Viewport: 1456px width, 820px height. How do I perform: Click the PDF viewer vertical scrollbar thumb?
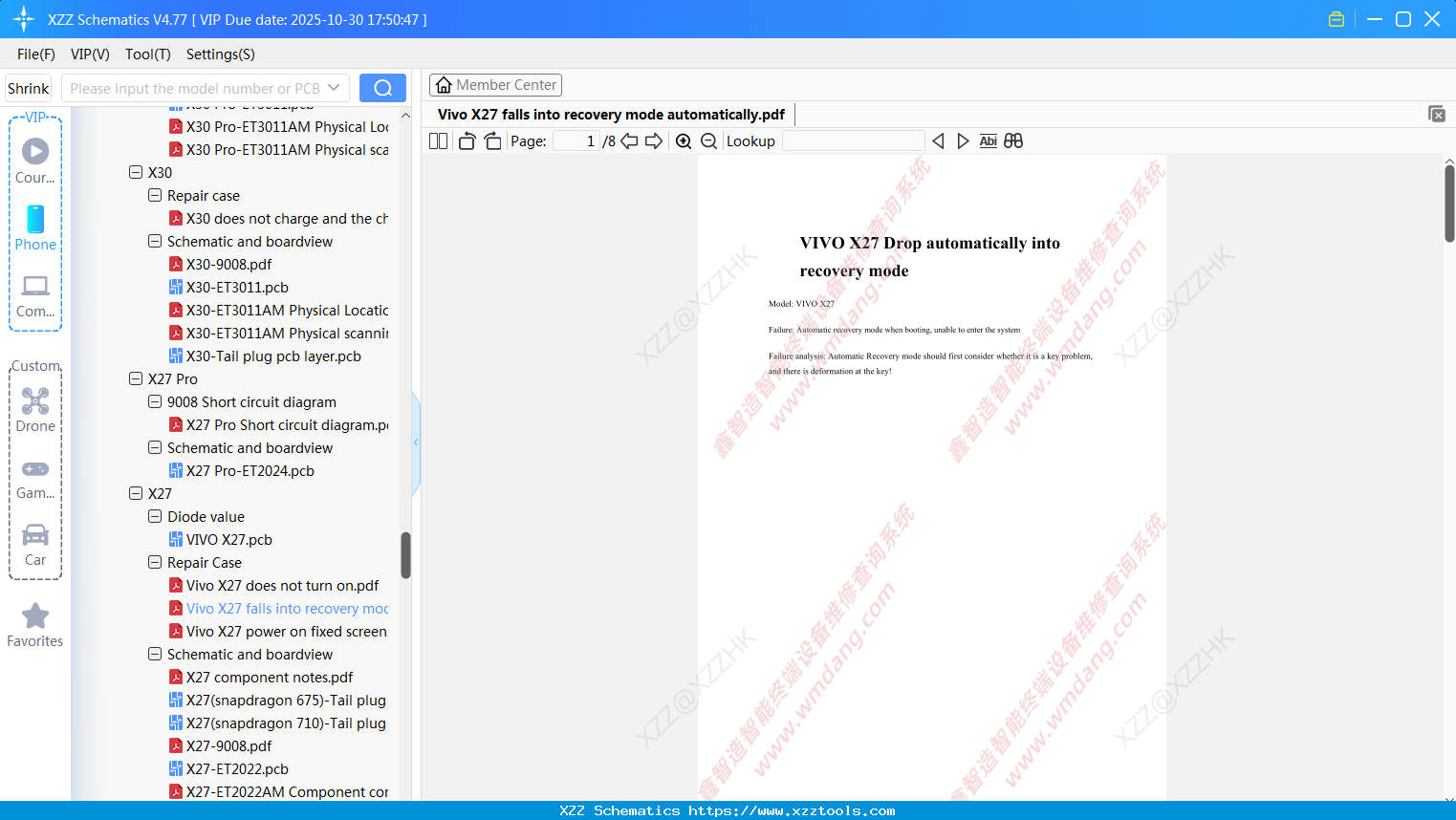[1449, 204]
